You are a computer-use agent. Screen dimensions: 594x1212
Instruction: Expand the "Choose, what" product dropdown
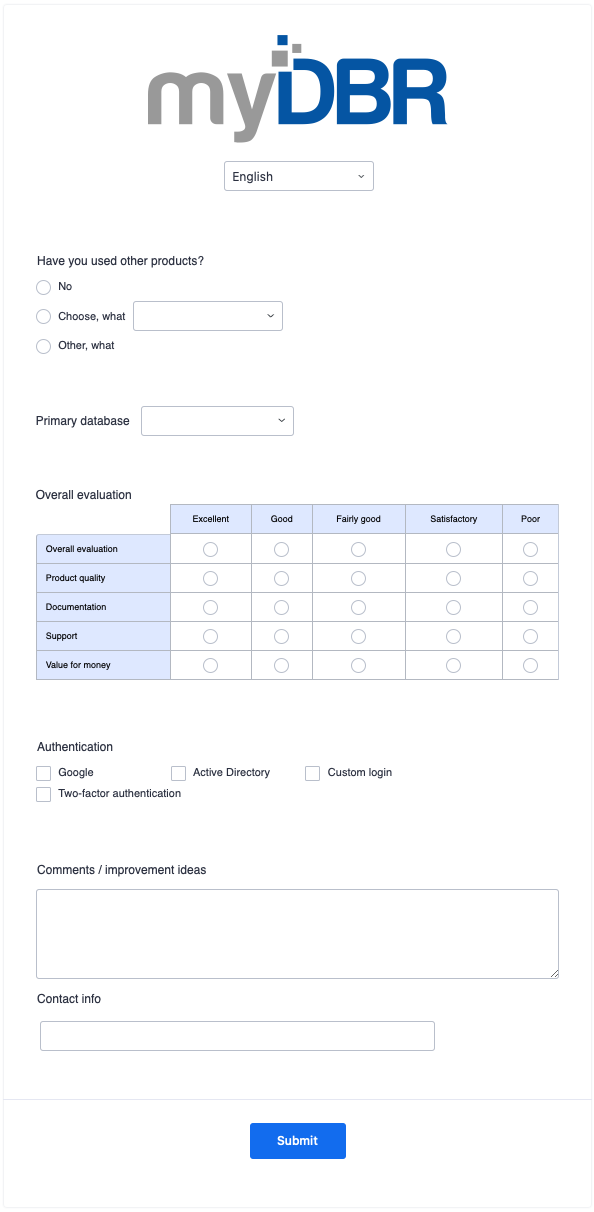208,316
